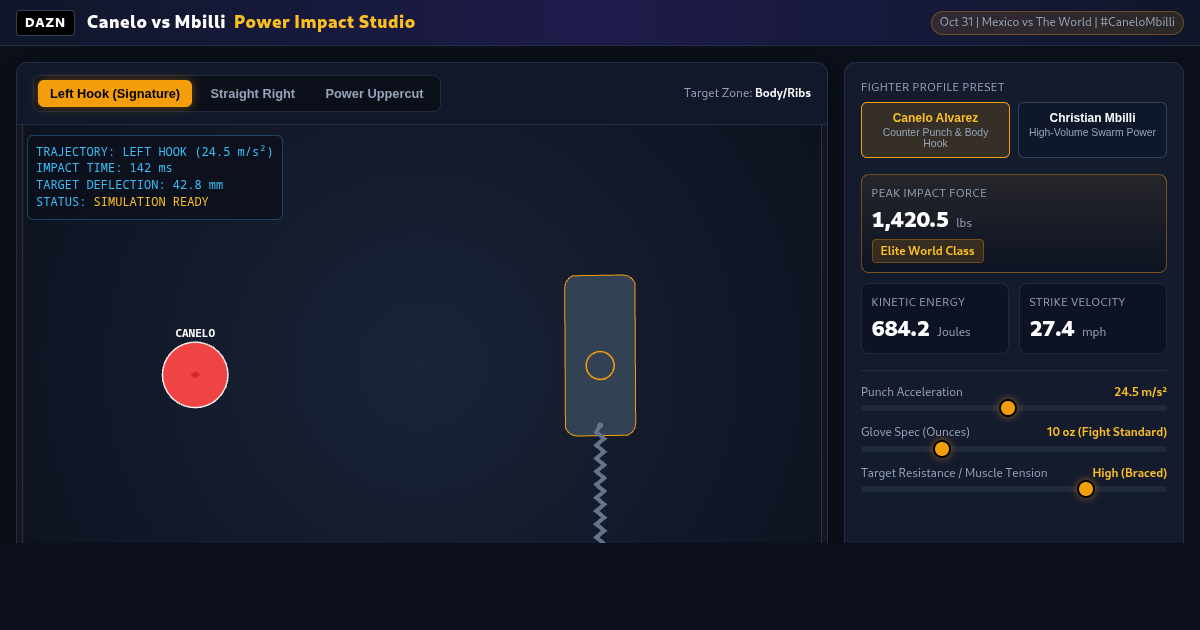Click the spring coil under the bag
The height and width of the screenshot is (630, 1200).
click(x=600, y=483)
